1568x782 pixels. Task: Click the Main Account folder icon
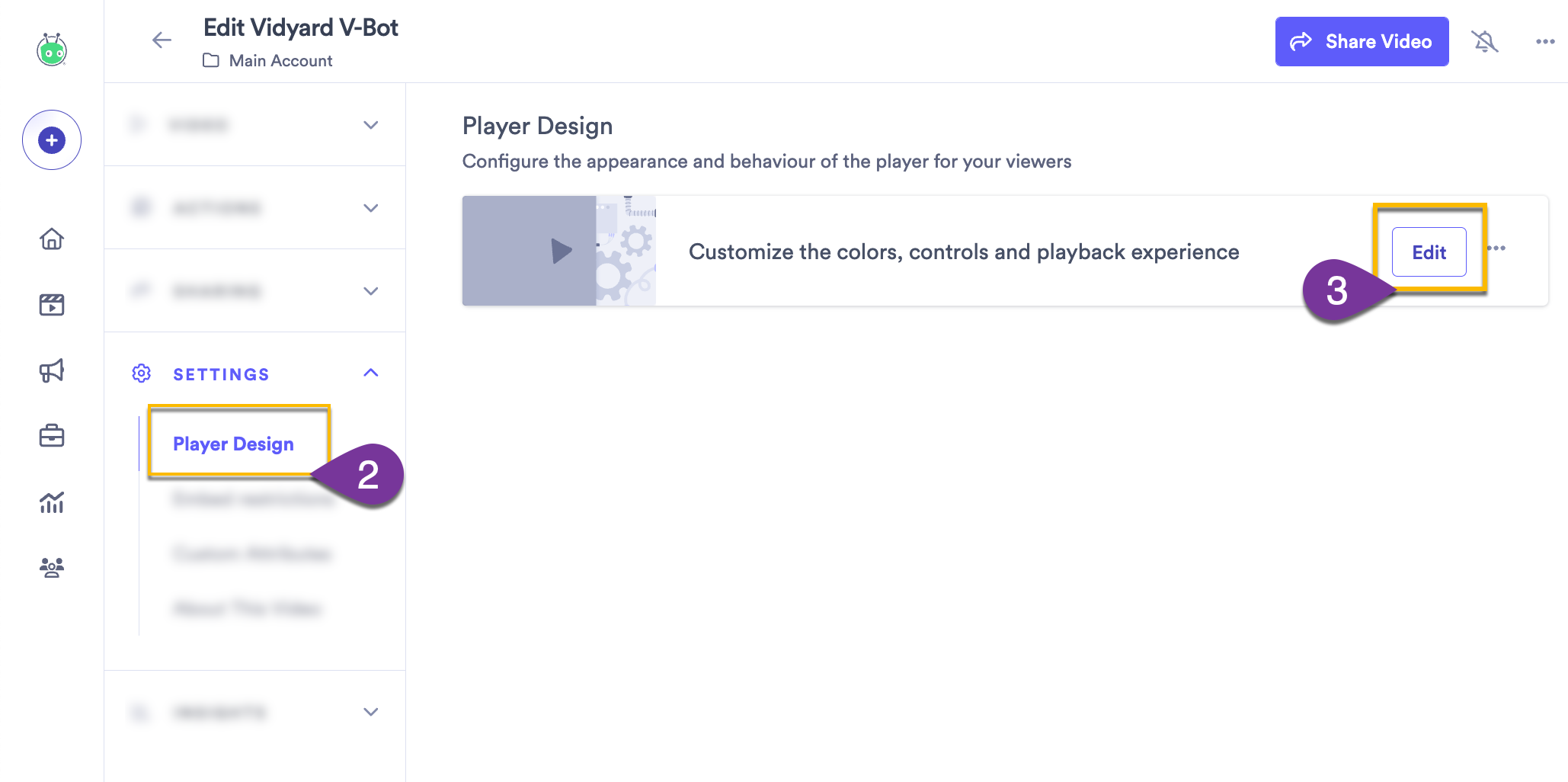tap(211, 60)
